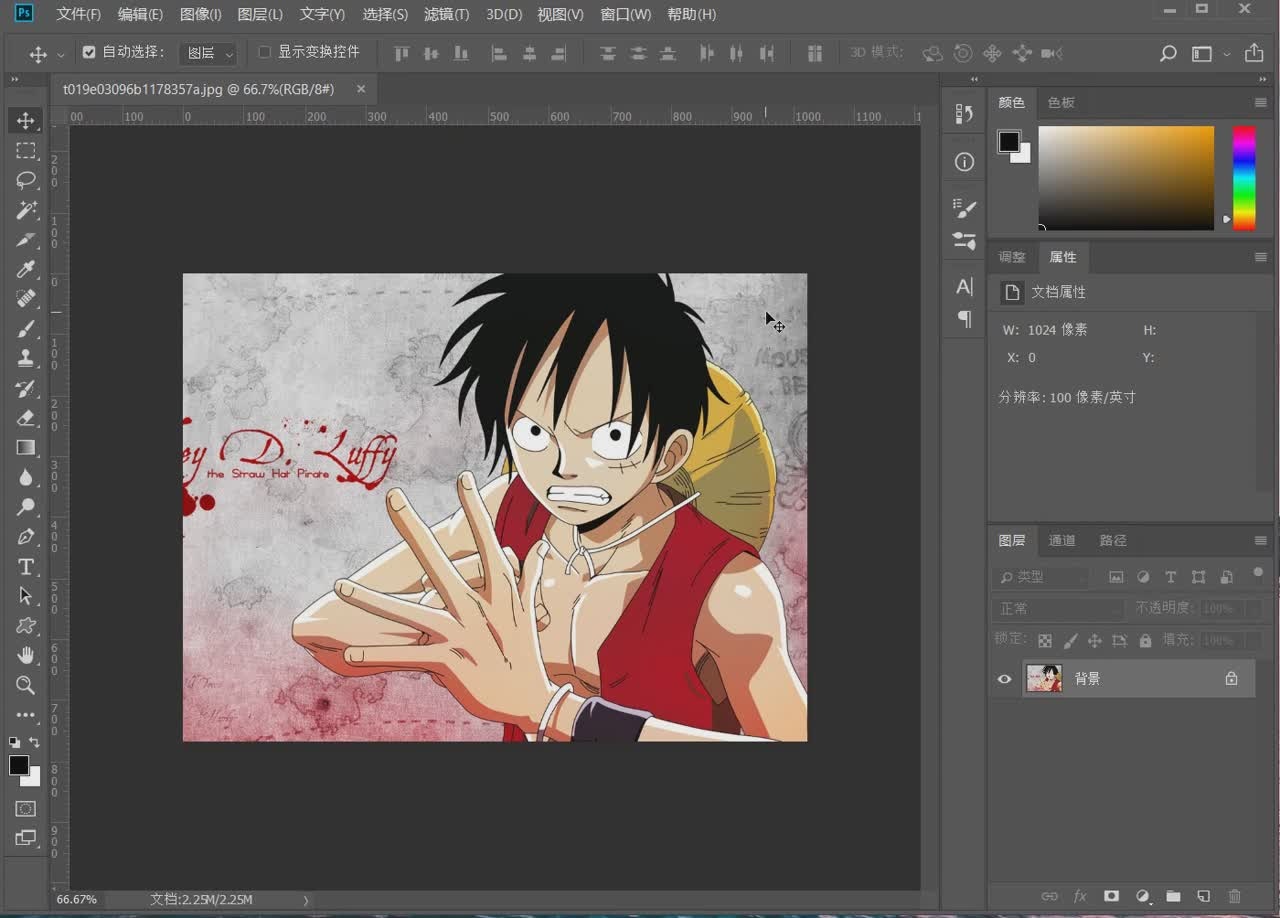
Task: Select the Zoom tool
Action: coord(26,685)
